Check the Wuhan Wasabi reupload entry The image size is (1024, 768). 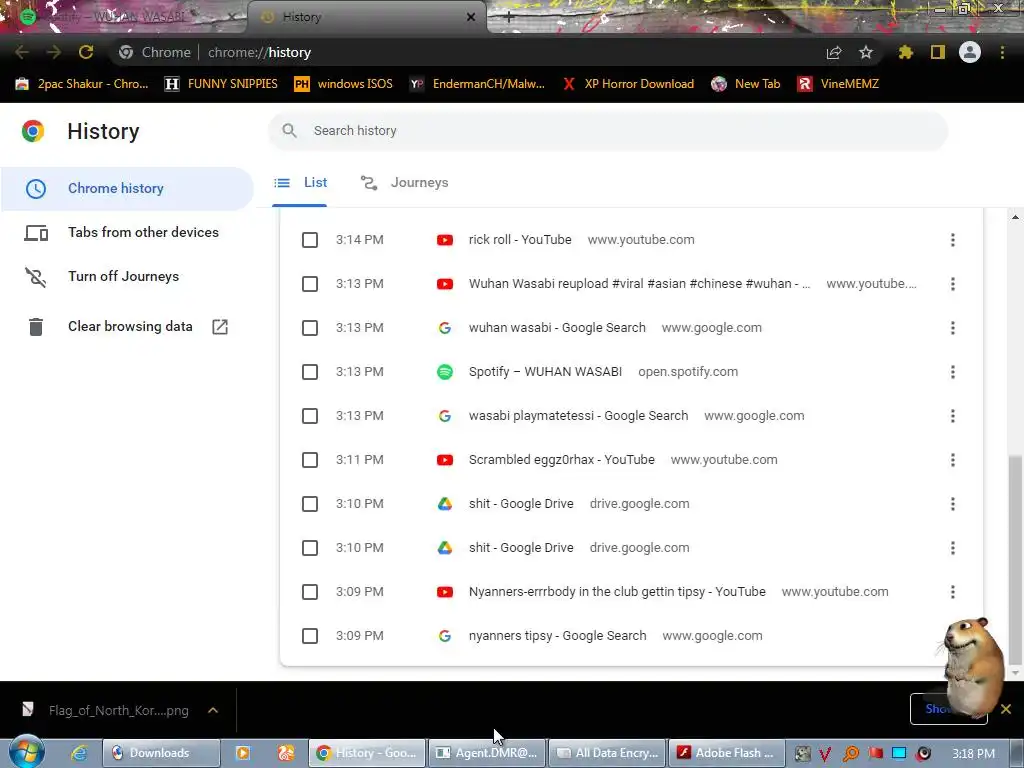coord(310,284)
